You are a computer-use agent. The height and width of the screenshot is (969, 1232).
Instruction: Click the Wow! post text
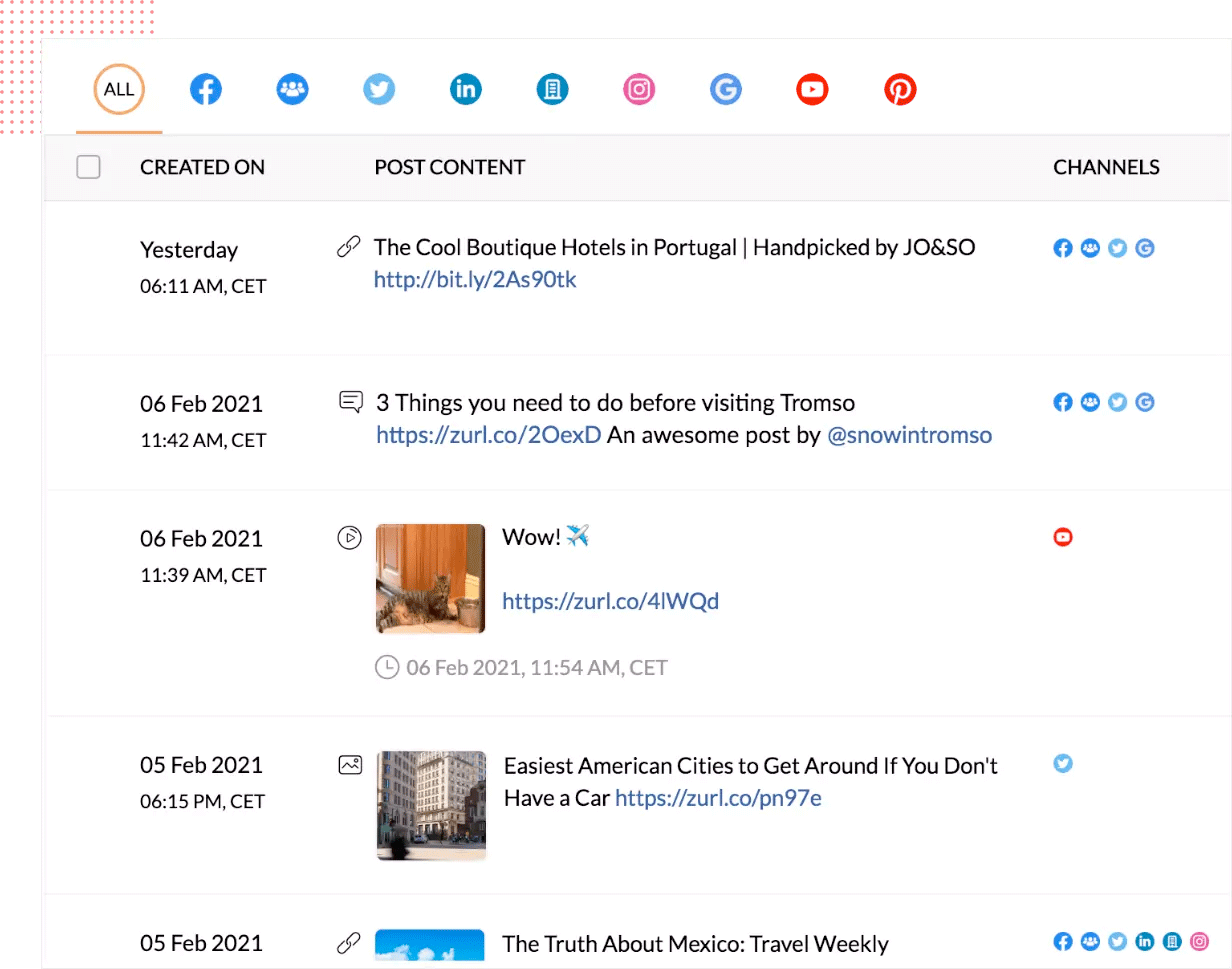[531, 537]
